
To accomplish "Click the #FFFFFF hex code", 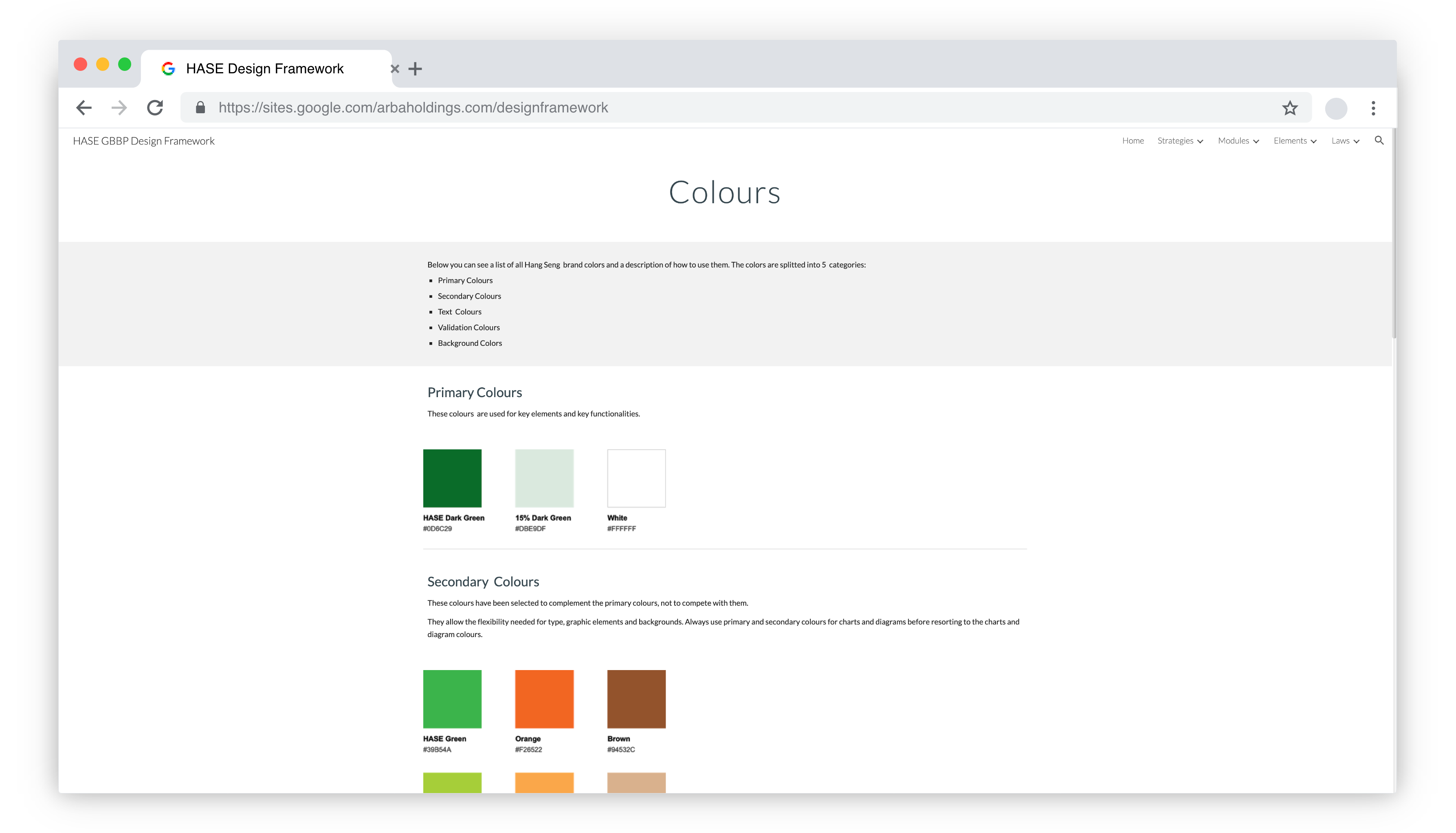I will pyautogui.click(x=621, y=529).
